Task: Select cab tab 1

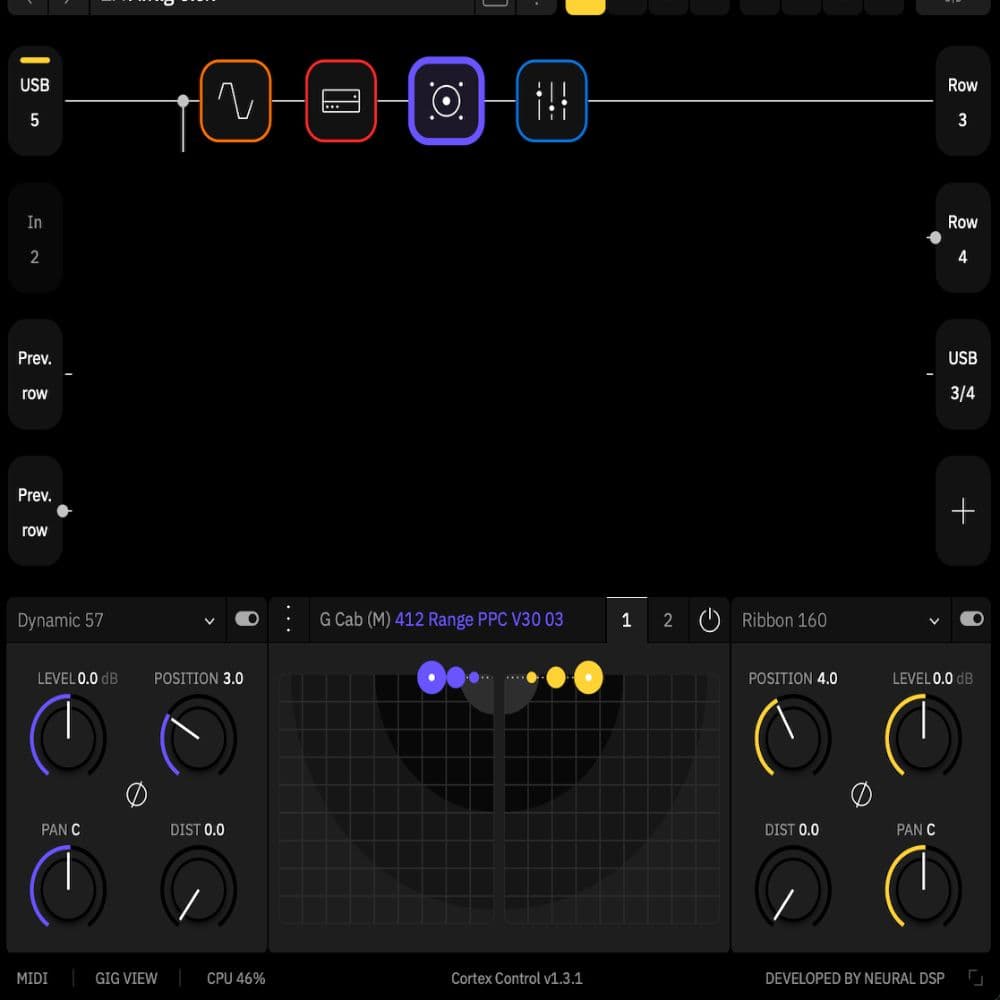Action: 627,620
